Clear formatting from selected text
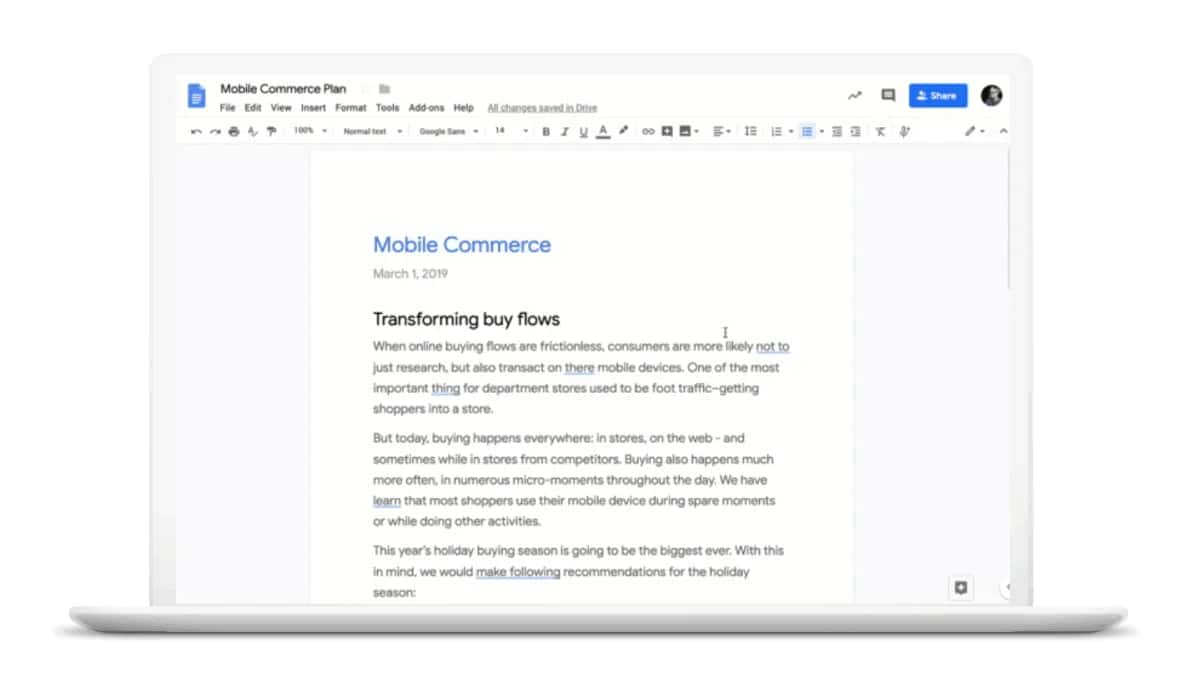The width and height of the screenshot is (1200, 676). click(x=881, y=131)
